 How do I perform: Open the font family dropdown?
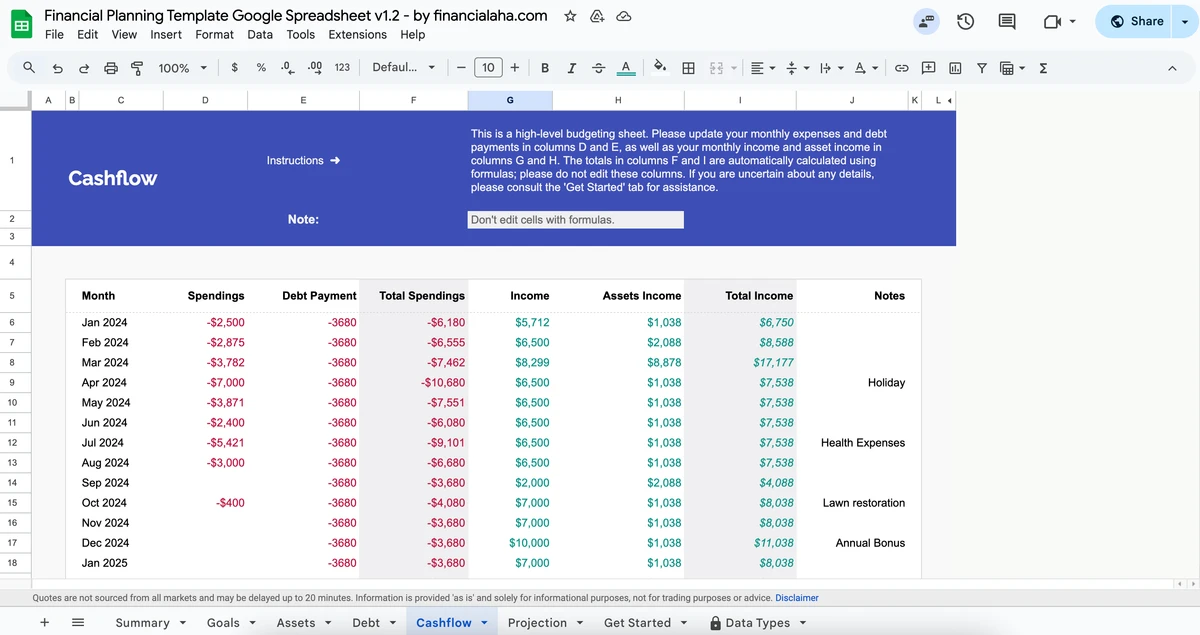pyautogui.click(x=400, y=67)
